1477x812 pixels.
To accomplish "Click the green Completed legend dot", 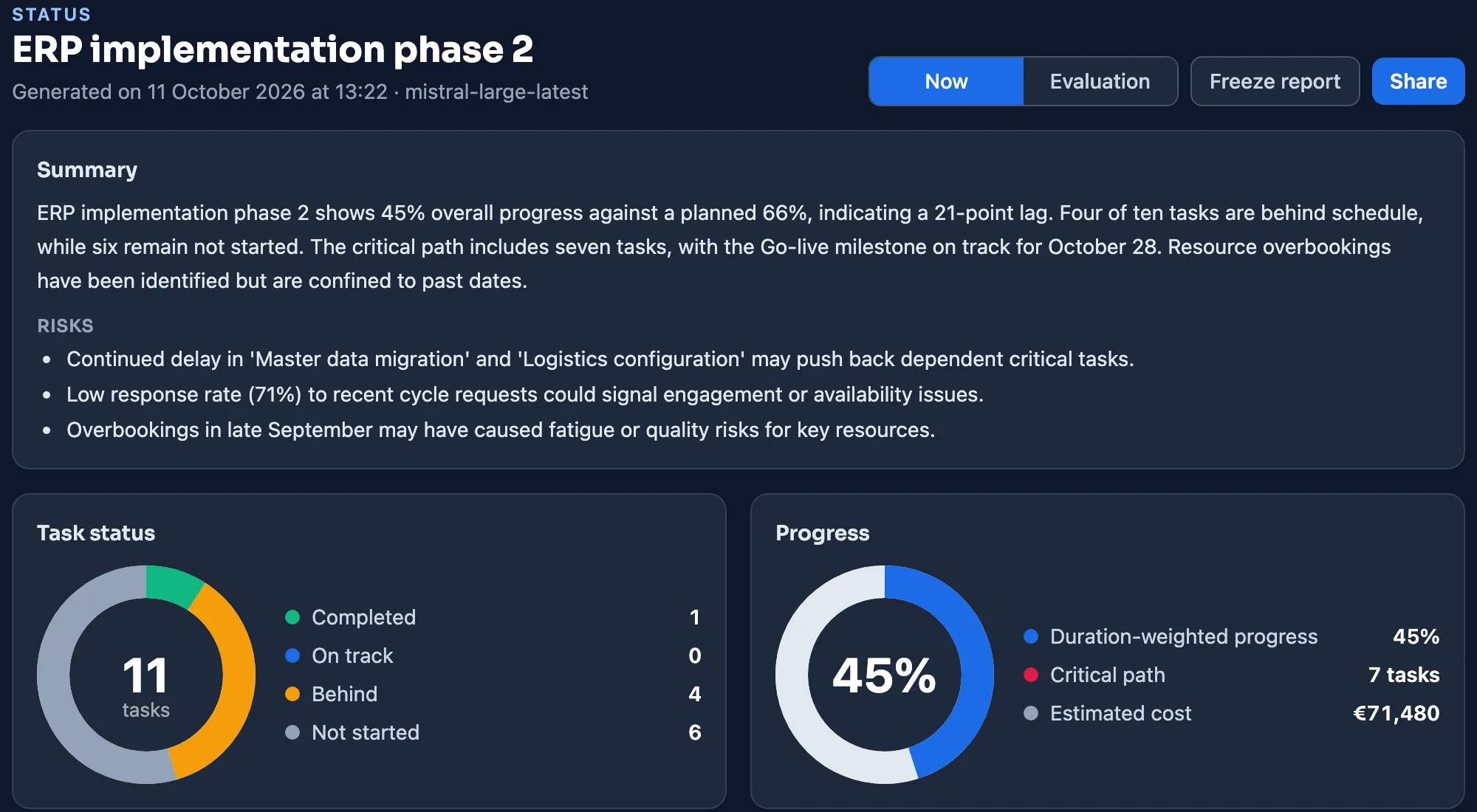I will coord(292,617).
